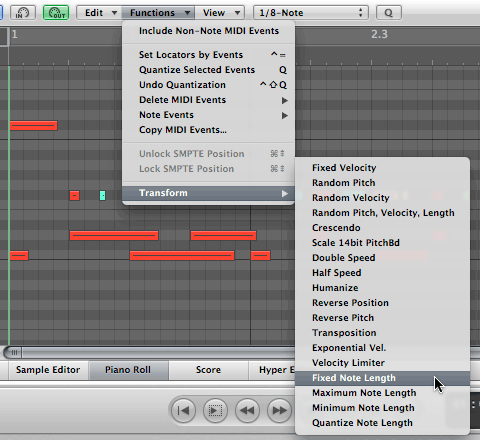Toggle Include Non-Note MIDI Events option
The width and height of the screenshot is (480, 440).
point(209,31)
